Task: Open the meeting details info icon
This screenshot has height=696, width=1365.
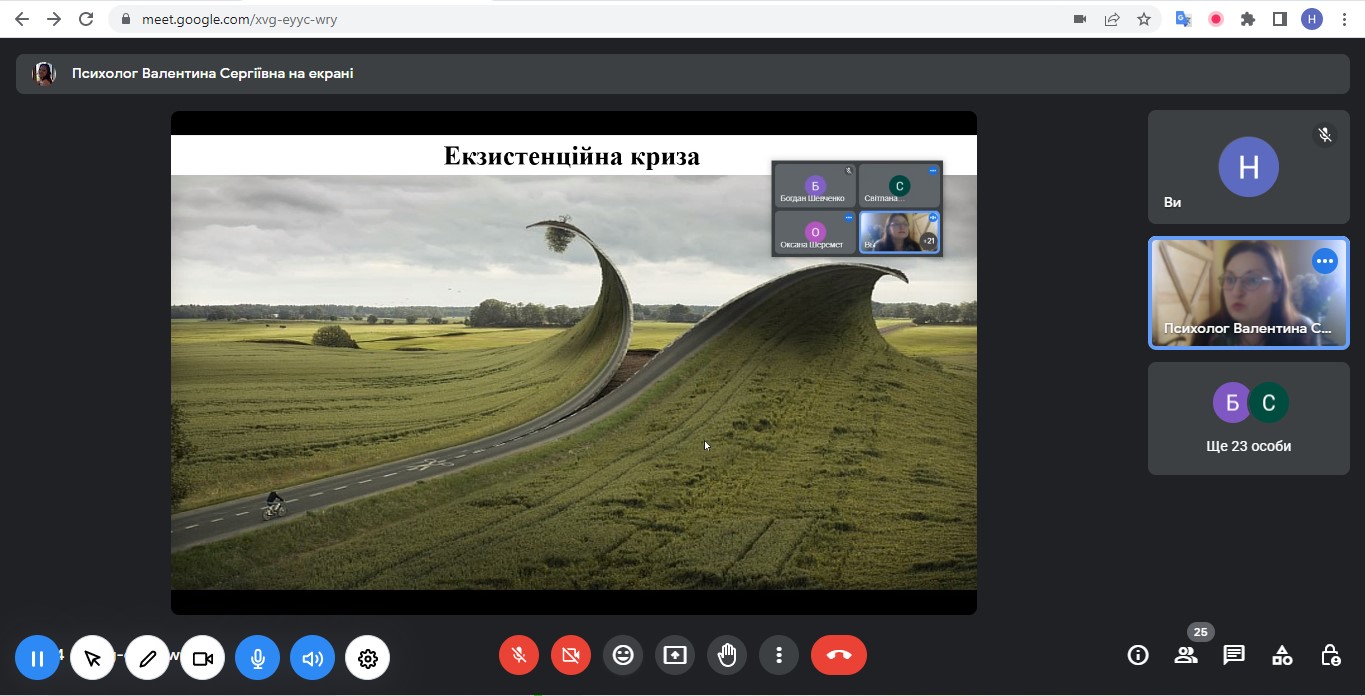Action: (x=1138, y=655)
